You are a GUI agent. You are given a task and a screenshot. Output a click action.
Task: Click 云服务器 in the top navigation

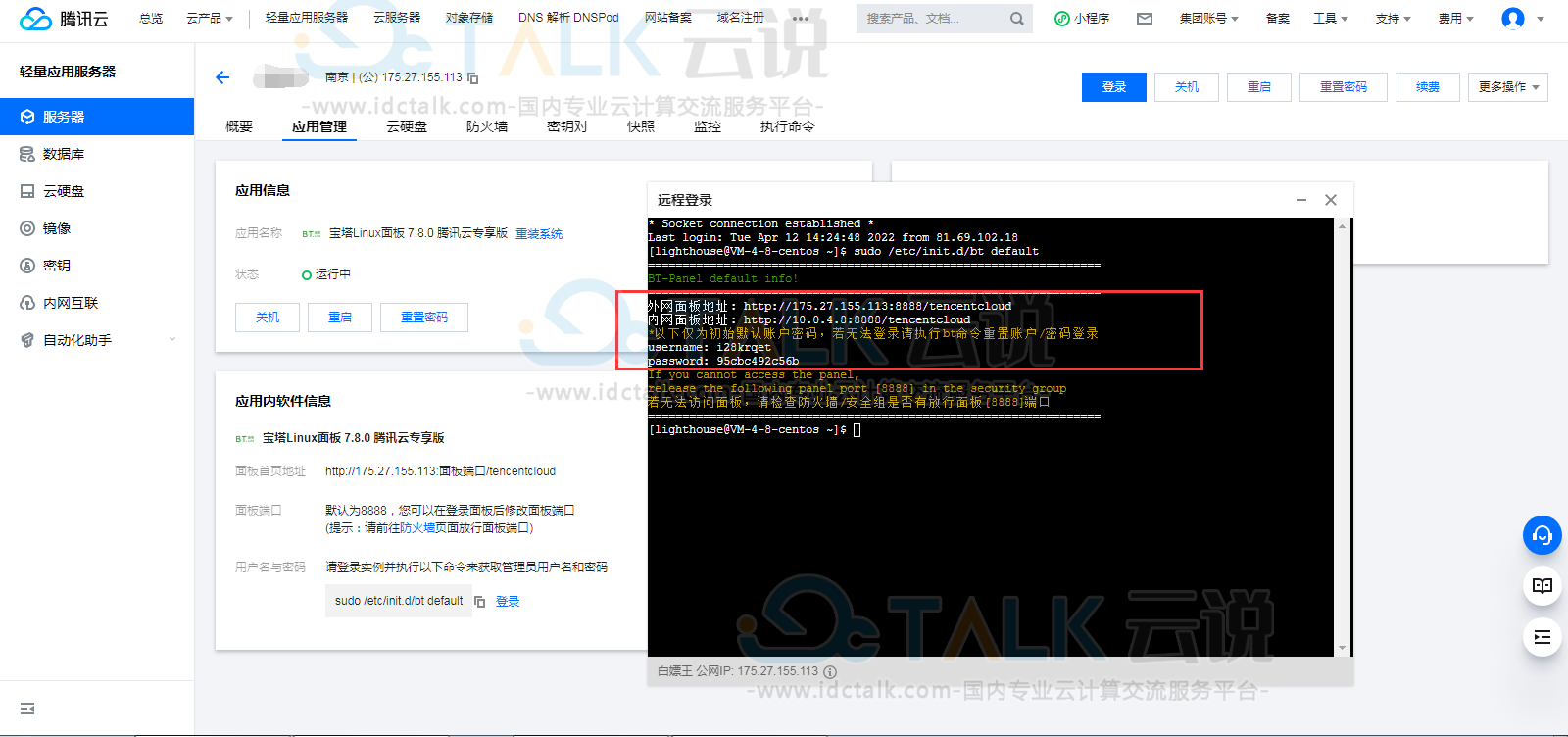pos(397,18)
